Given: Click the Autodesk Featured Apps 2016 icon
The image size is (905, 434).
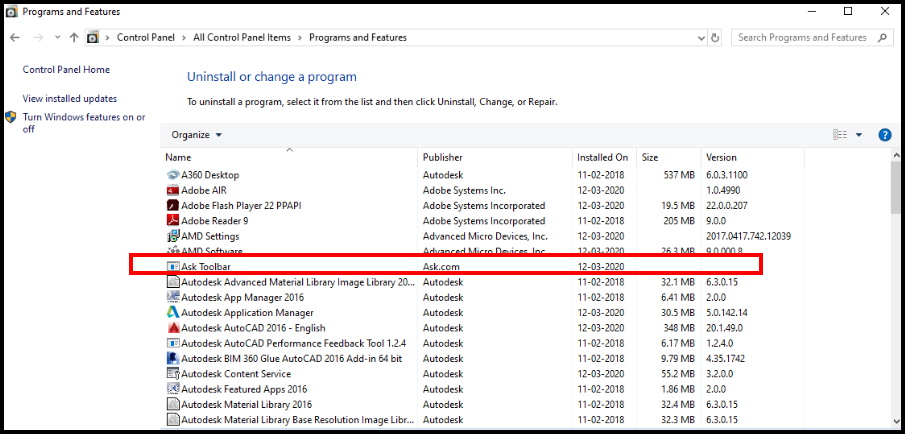Looking at the screenshot, I should (173, 389).
